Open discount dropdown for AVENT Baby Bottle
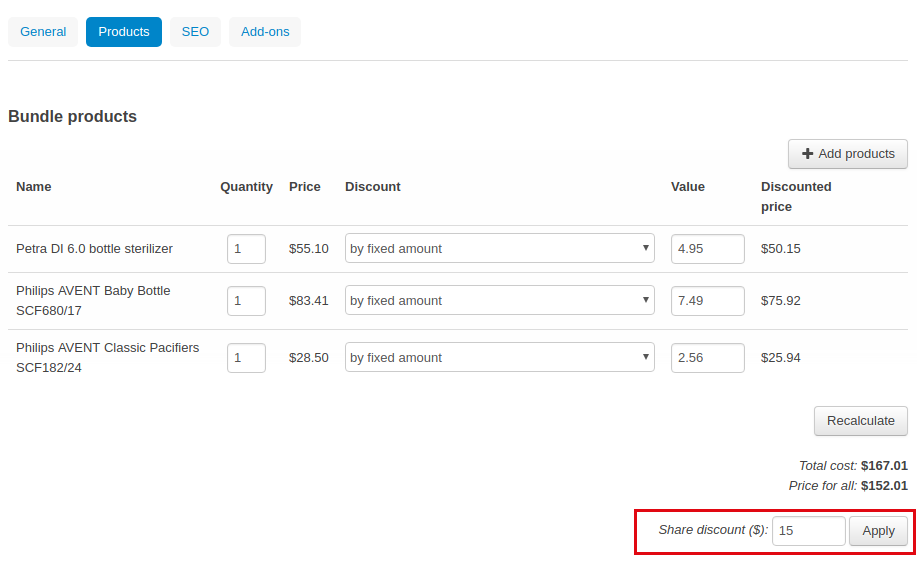The width and height of the screenshot is (917, 576). 499,301
